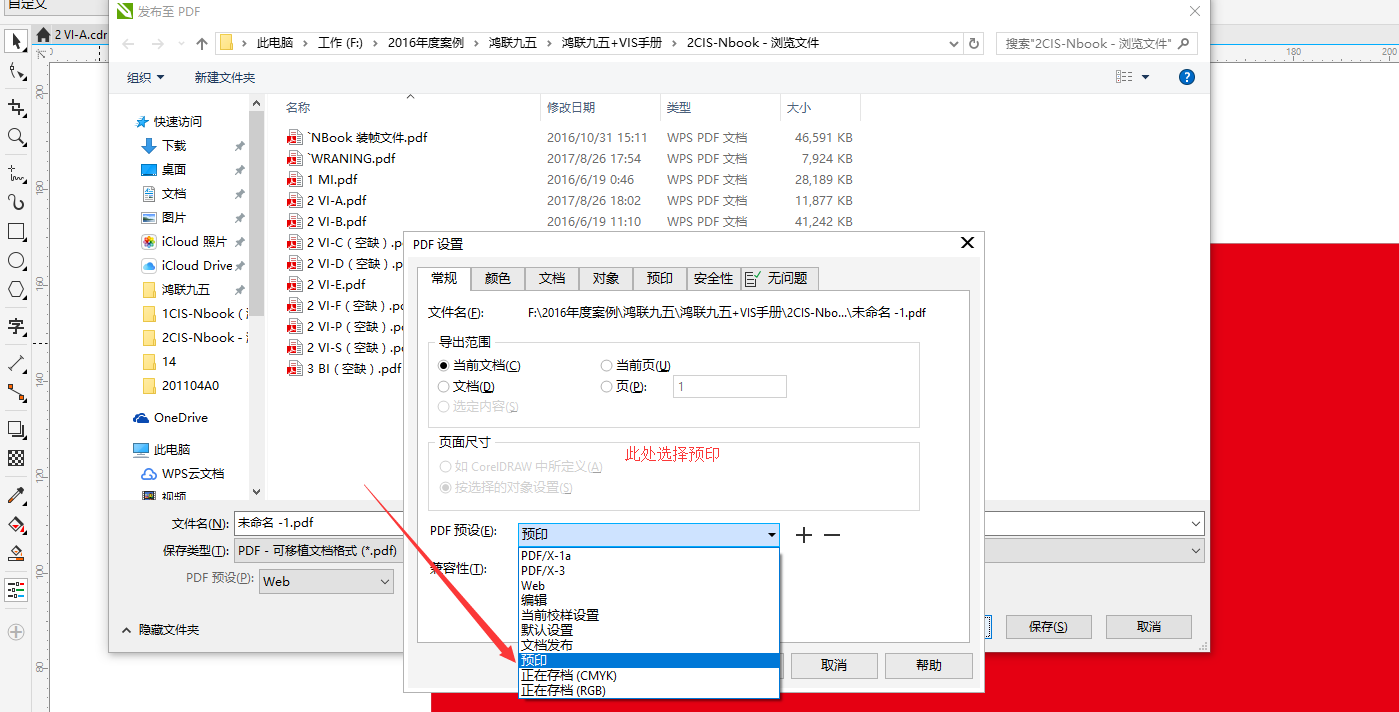The image size is (1399, 712).
Task: Choose the 文档(D) export range option
Action: (x=444, y=386)
